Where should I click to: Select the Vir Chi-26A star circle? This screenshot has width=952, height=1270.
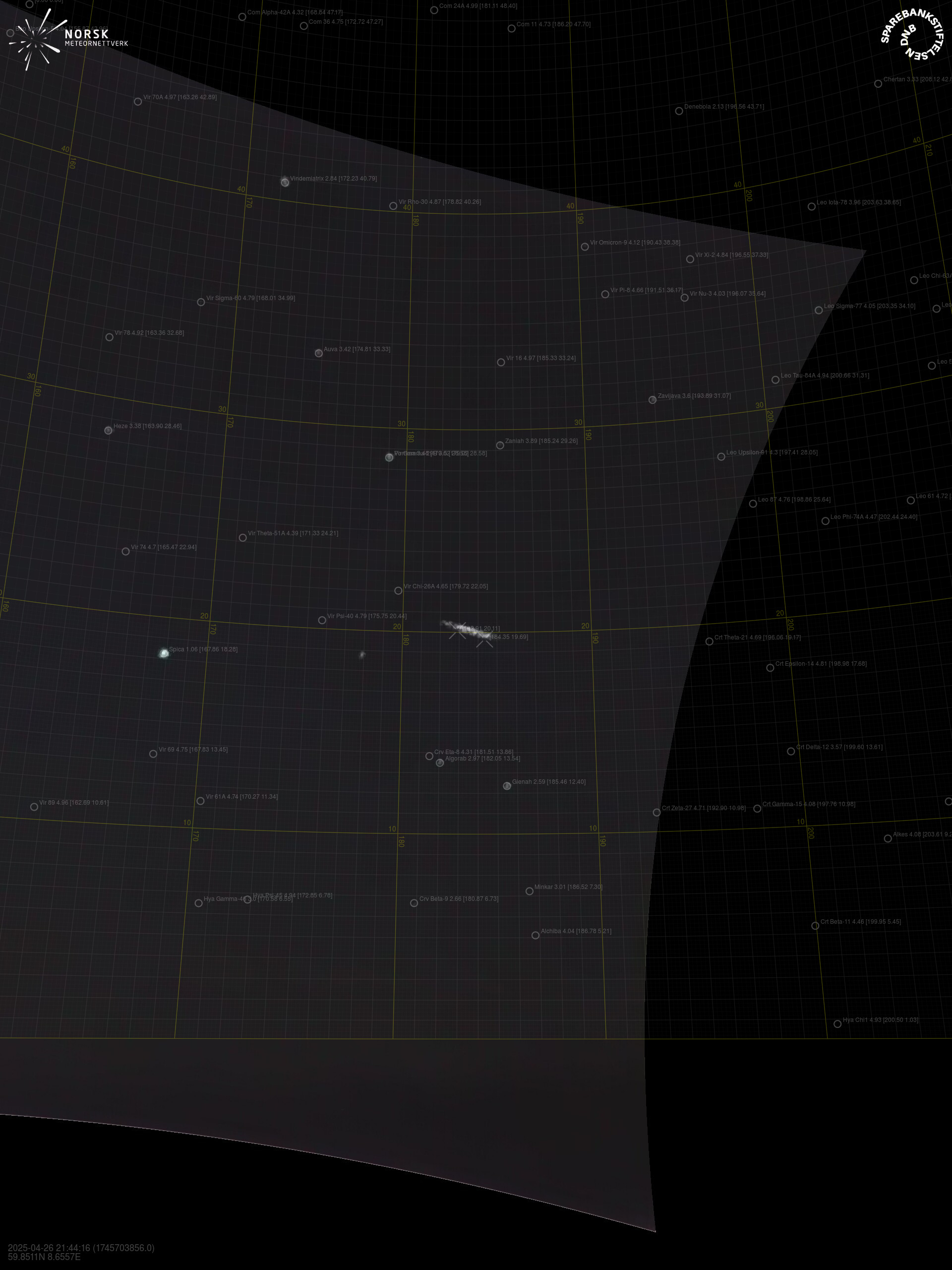pyautogui.click(x=398, y=591)
